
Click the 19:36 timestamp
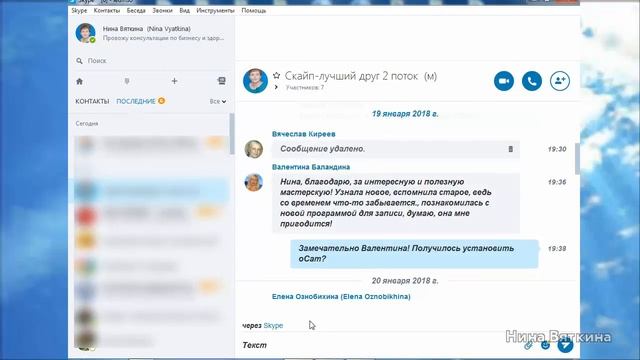click(557, 182)
